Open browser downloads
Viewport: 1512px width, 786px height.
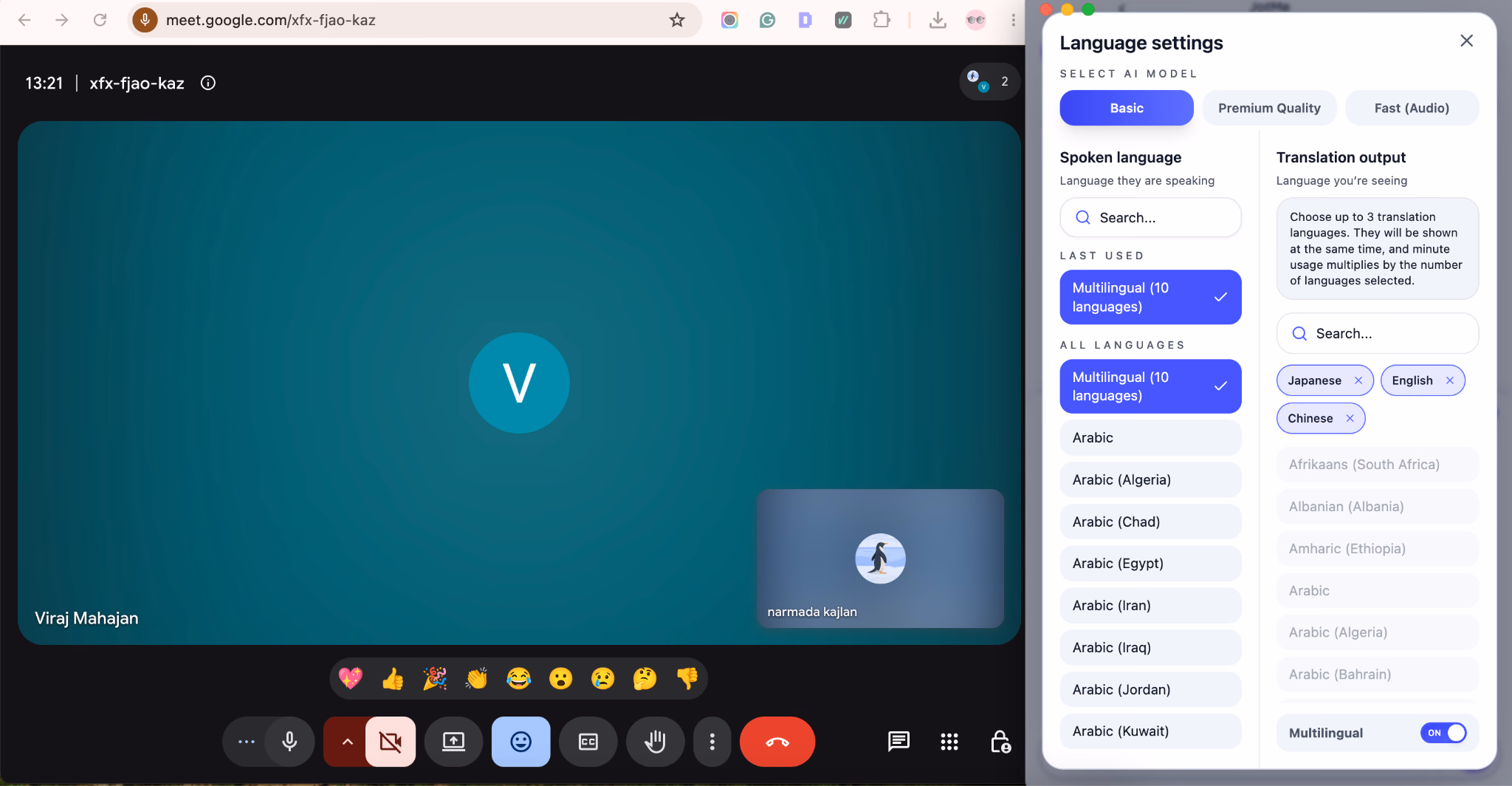pyautogui.click(x=938, y=20)
